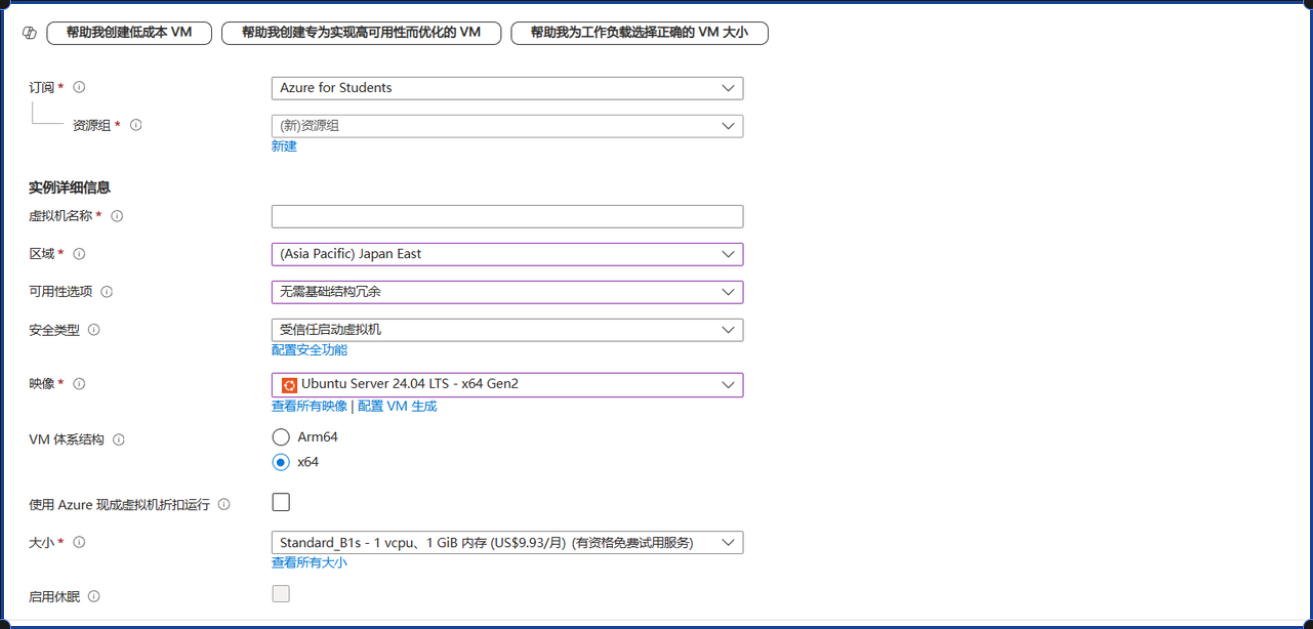The width and height of the screenshot is (1313, 629).
Task: Open the 配置 VM 生成 link
Action: [x=397, y=406]
